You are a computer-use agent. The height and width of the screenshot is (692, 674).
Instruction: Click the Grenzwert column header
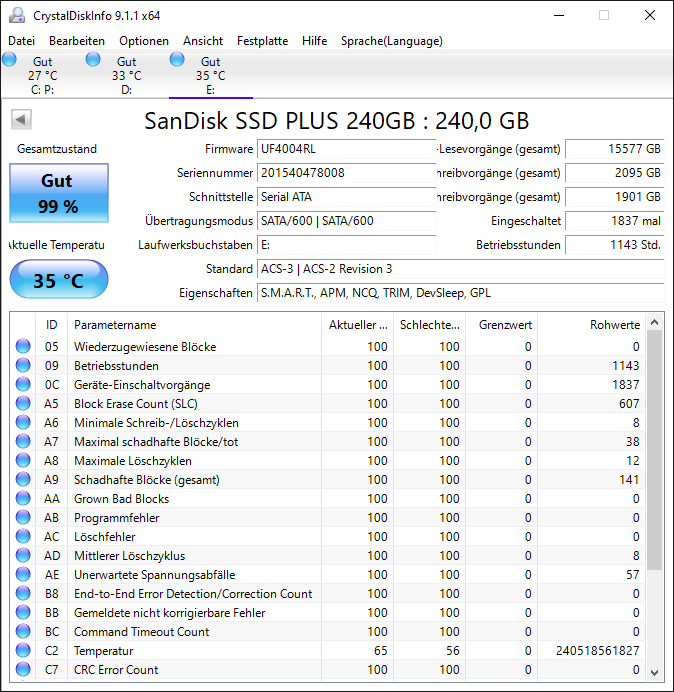[501, 325]
